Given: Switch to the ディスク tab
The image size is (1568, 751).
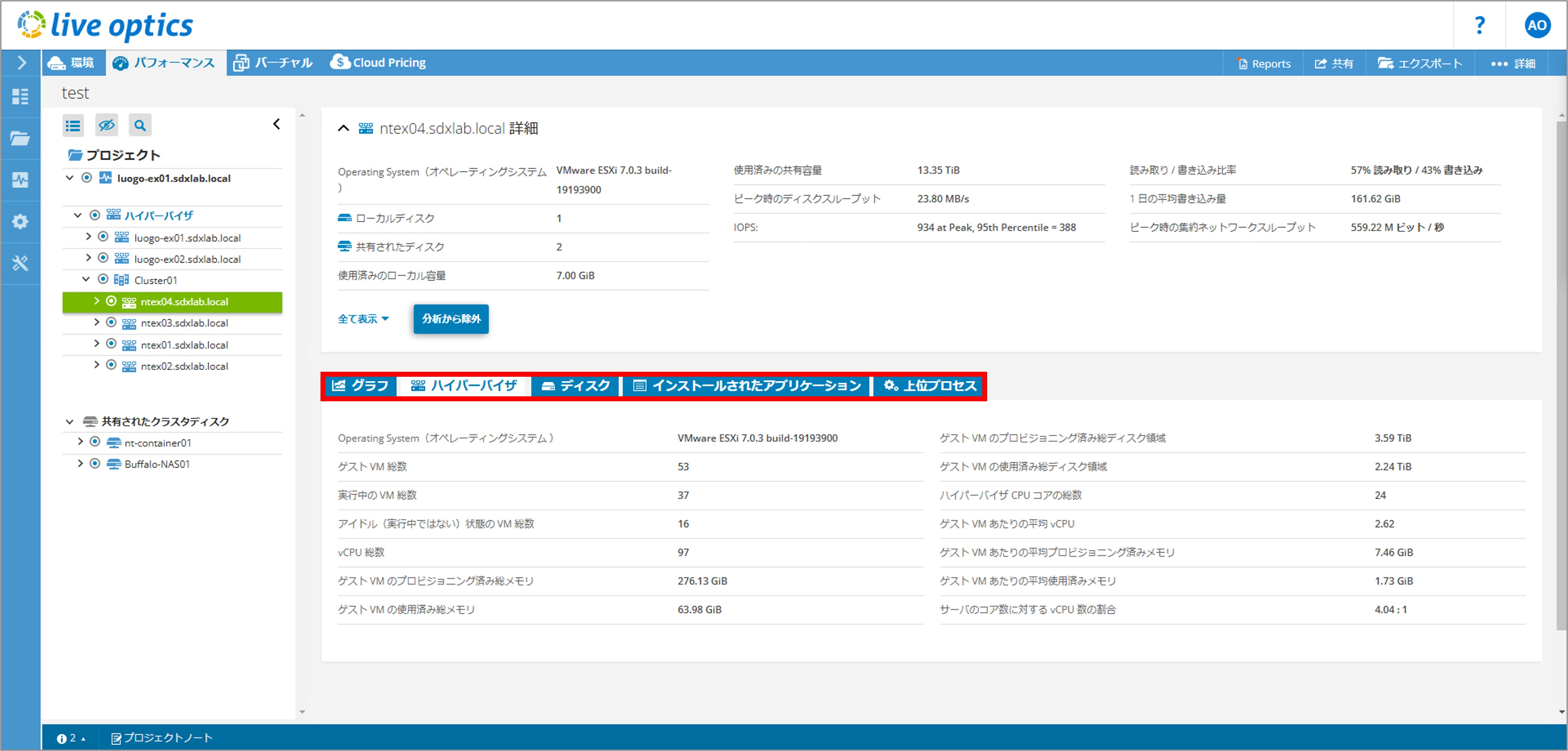Looking at the screenshot, I should 575,386.
